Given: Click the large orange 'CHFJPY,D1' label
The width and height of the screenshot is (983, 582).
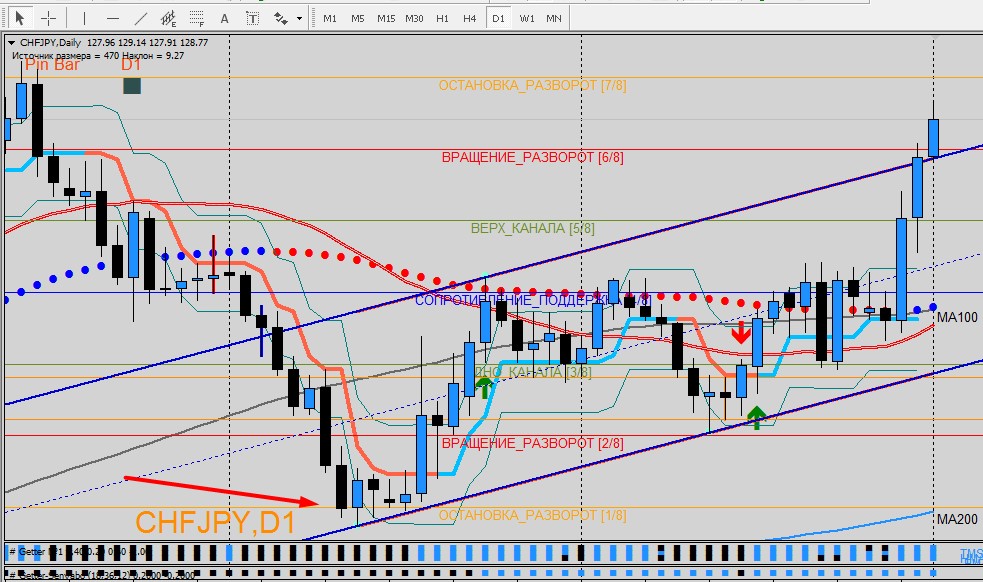Looking at the screenshot, I should [x=215, y=522].
